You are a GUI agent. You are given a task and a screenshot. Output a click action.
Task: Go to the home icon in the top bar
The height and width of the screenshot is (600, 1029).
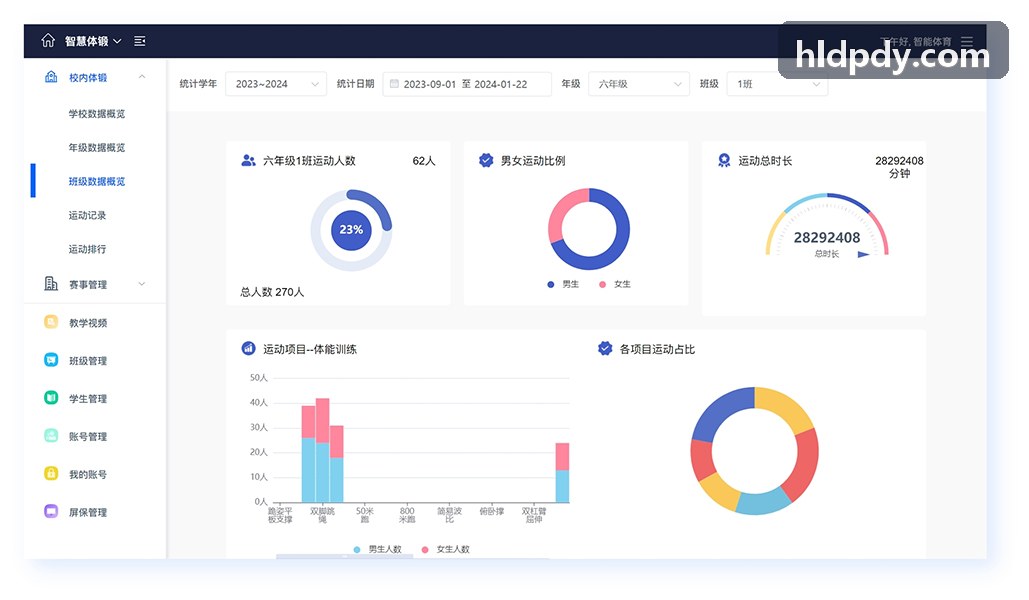[x=48, y=41]
